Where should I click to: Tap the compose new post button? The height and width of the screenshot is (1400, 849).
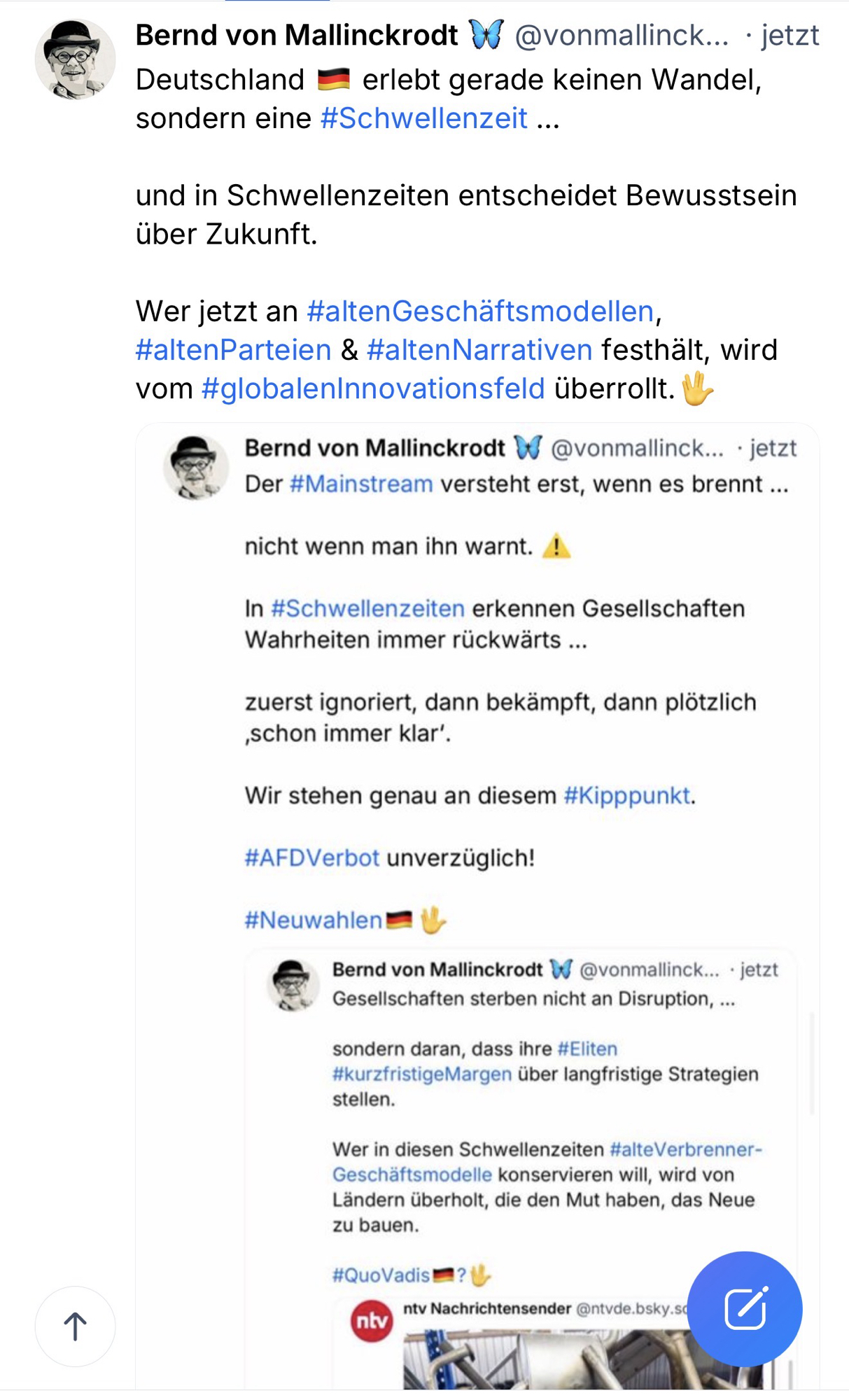tap(744, 1308)
